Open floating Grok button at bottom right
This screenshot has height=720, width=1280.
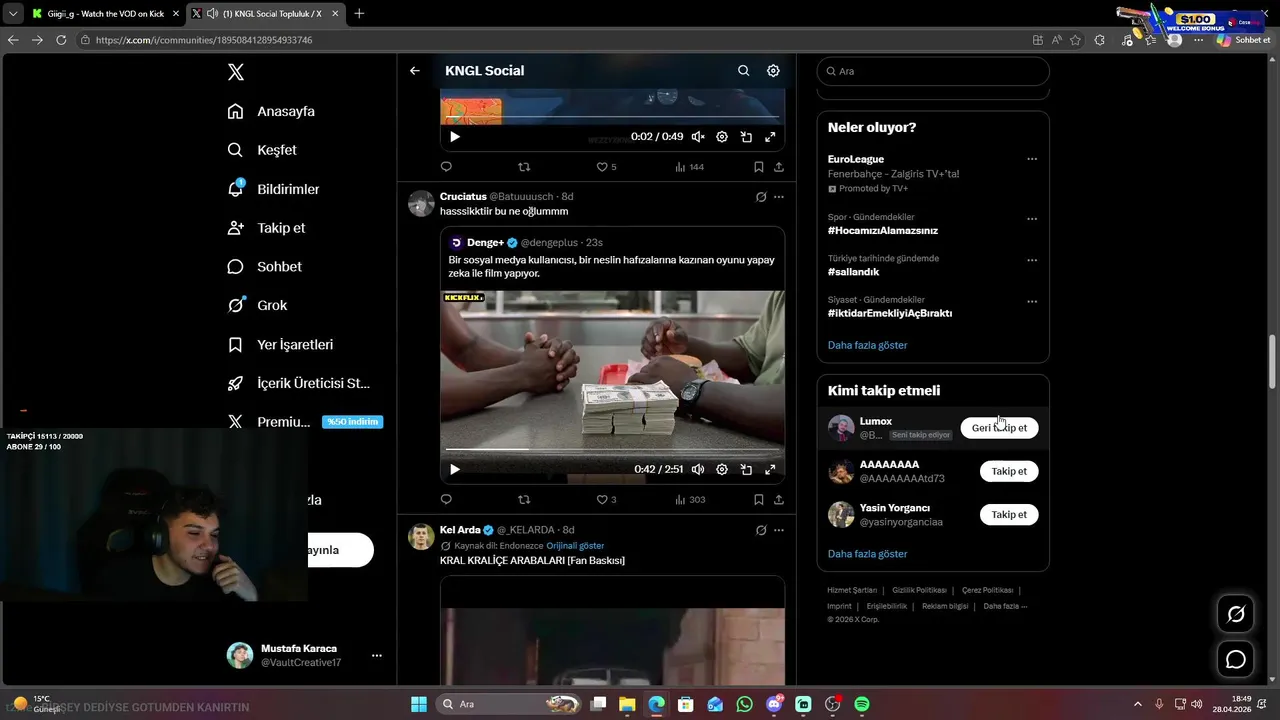pyautogui.click(x=1236, y=614)
